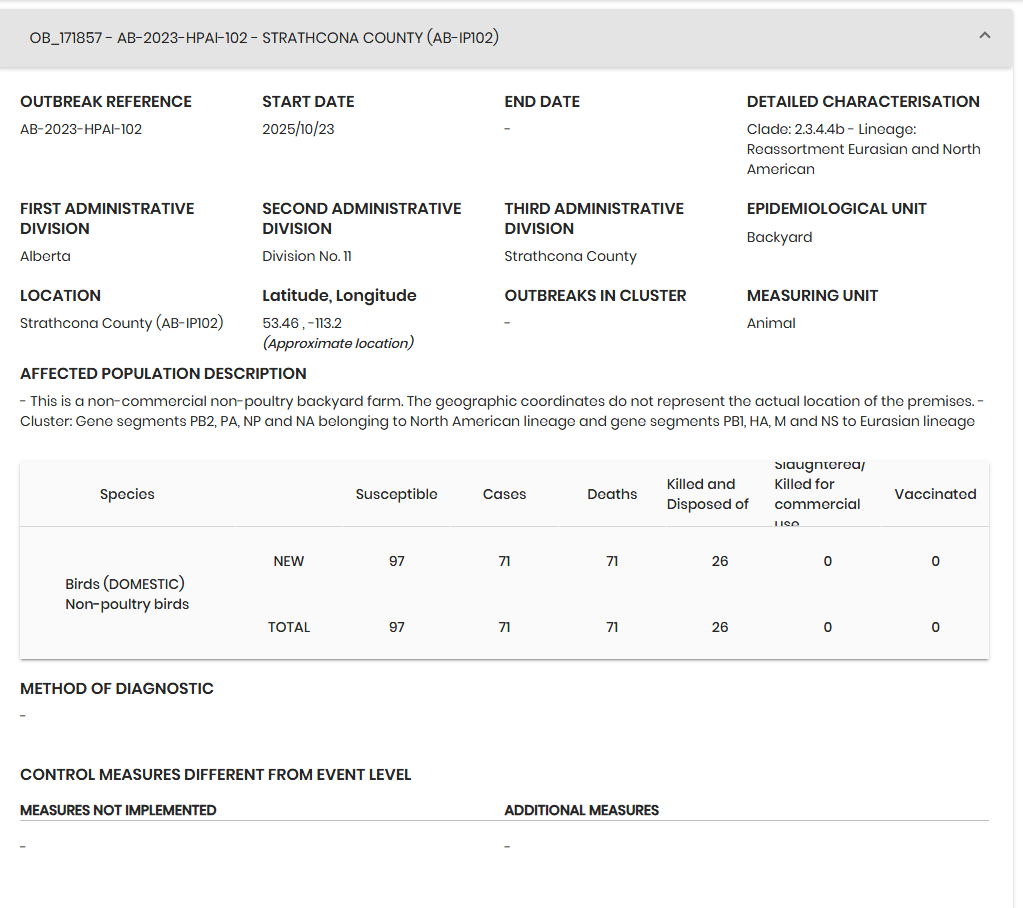Select the TOTAL row label in table
Screen dimensions: 1023x908
[288, 627]
